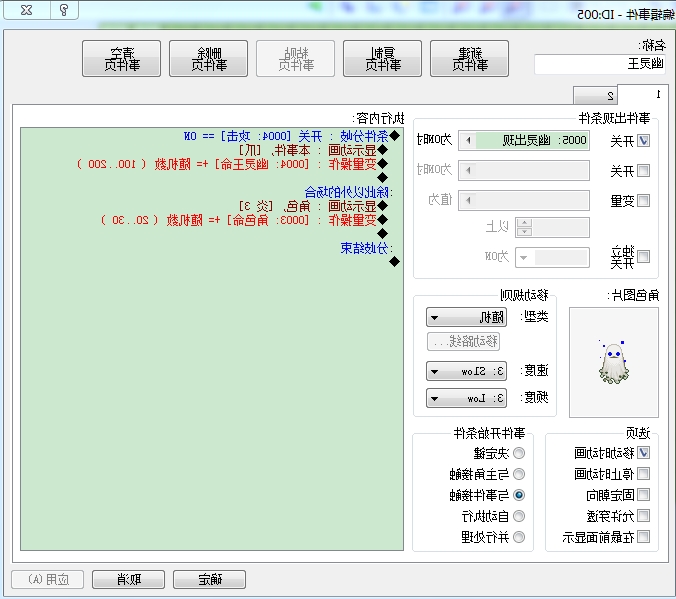Screen dimensions: 676x599
Task: Select the 除此以外的场合 line
Action: pos(348,192)
